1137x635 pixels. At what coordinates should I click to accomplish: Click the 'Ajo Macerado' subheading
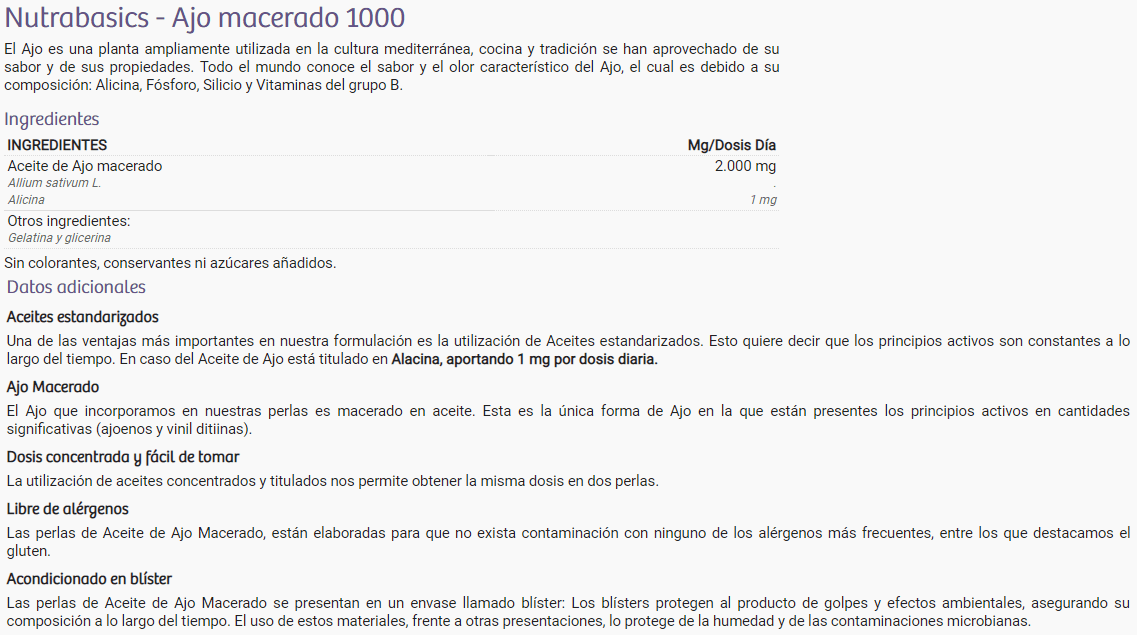pyautogui.click(x=53, y=387)
